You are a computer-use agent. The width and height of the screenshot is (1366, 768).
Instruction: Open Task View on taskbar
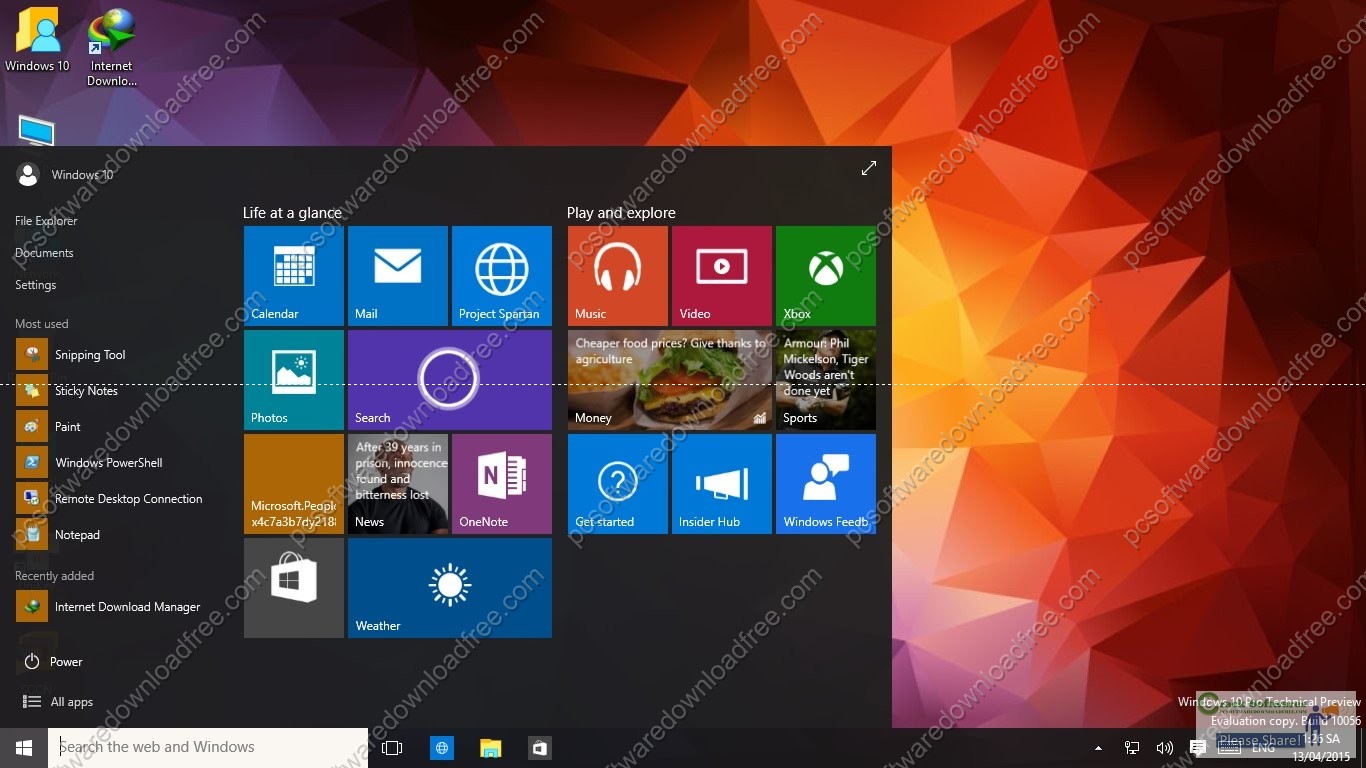pos(392,748)
